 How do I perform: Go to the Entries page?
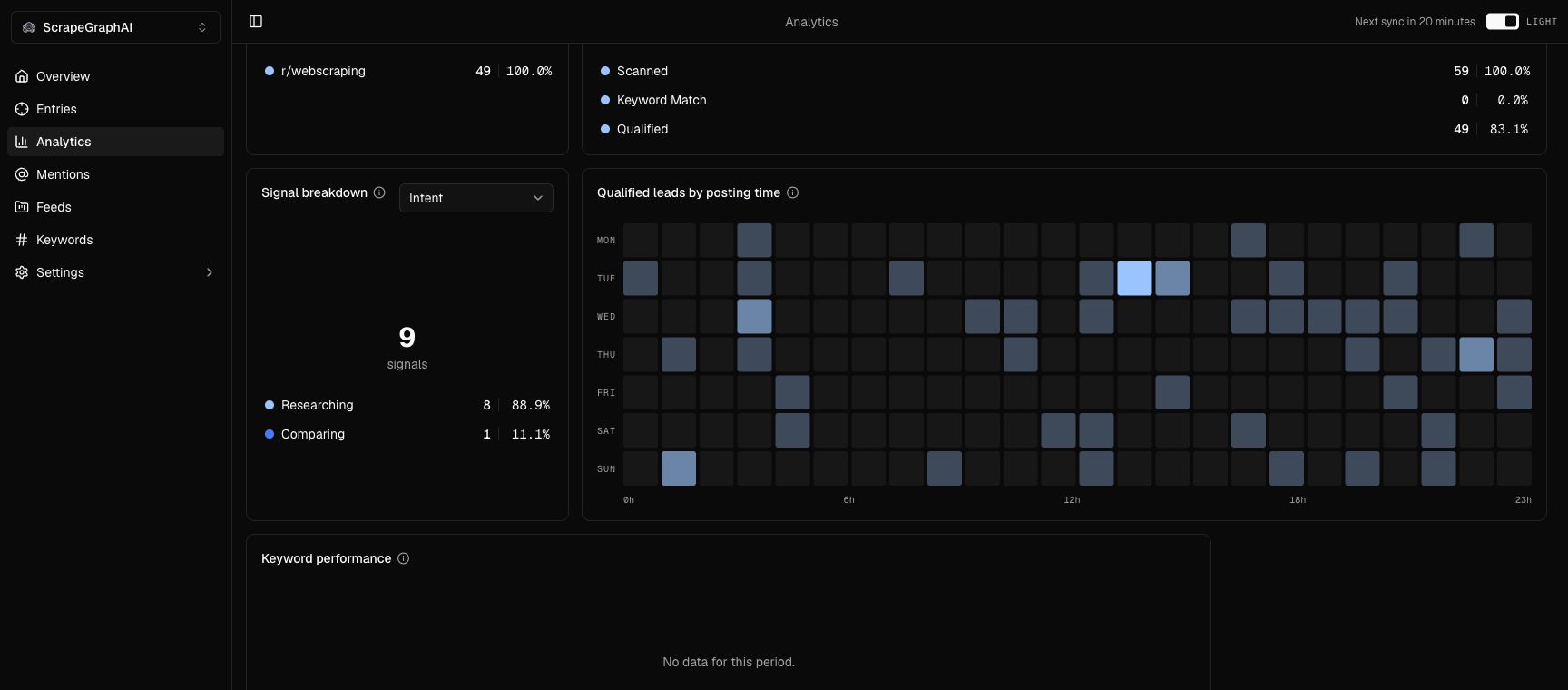coord(115,109)
